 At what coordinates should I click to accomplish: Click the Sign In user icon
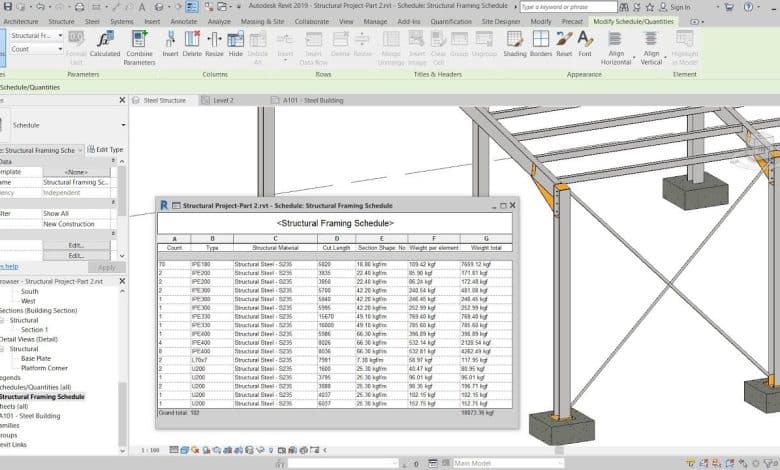point(663,7)
